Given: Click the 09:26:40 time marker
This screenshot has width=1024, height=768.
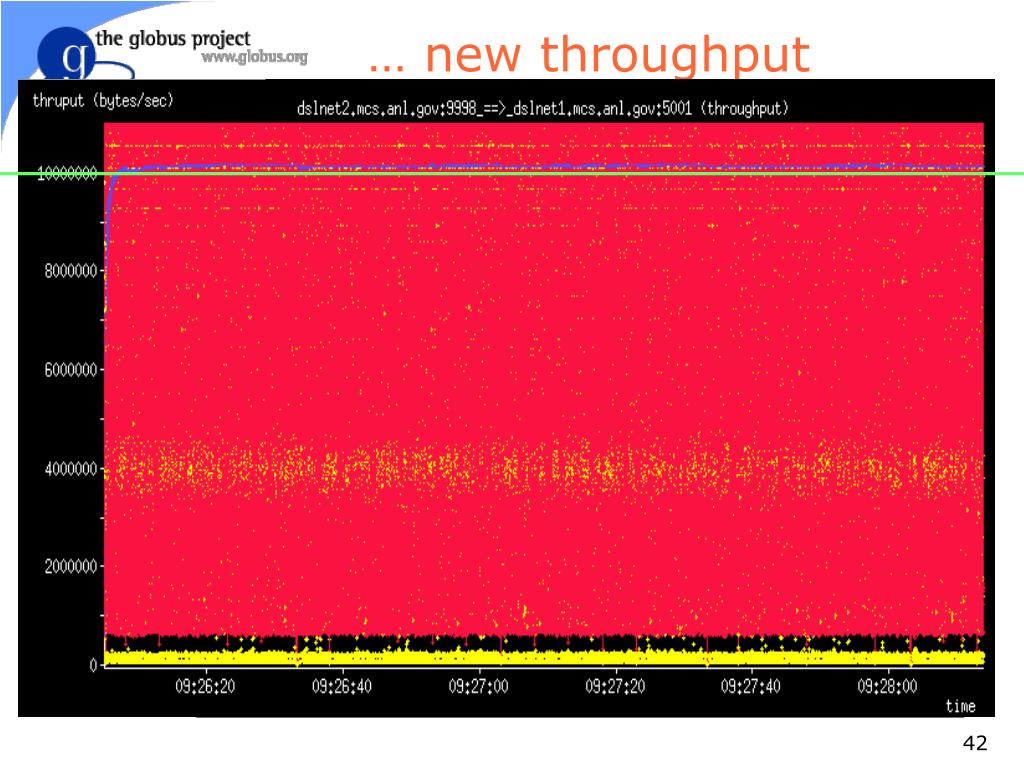Looking at the screenshot, I should tap(342, 686).
